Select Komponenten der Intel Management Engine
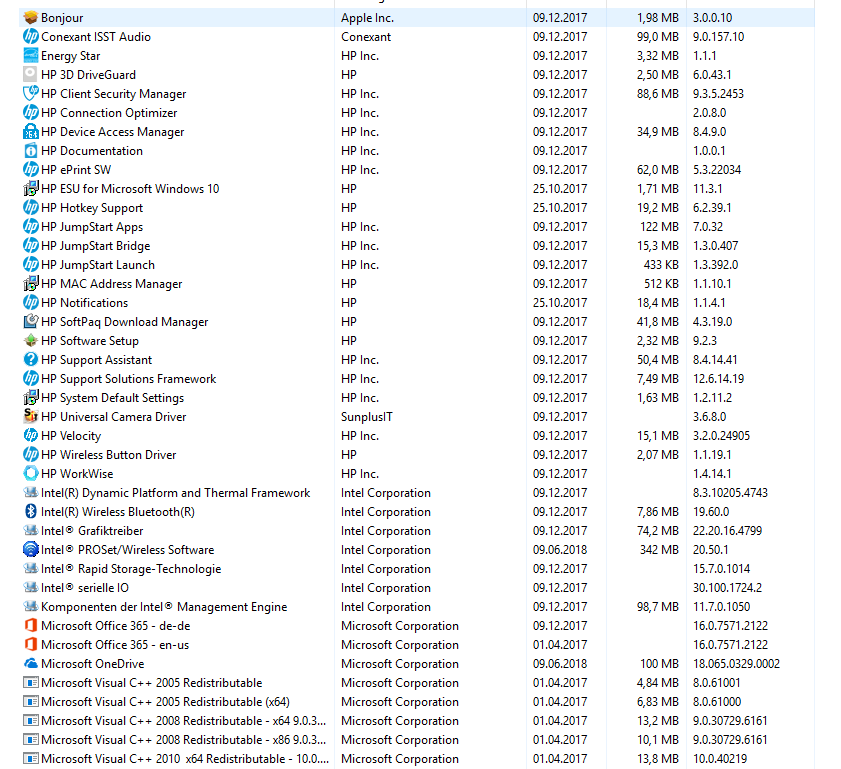This screenshot has height=769, width=841. tap(417, 607)
